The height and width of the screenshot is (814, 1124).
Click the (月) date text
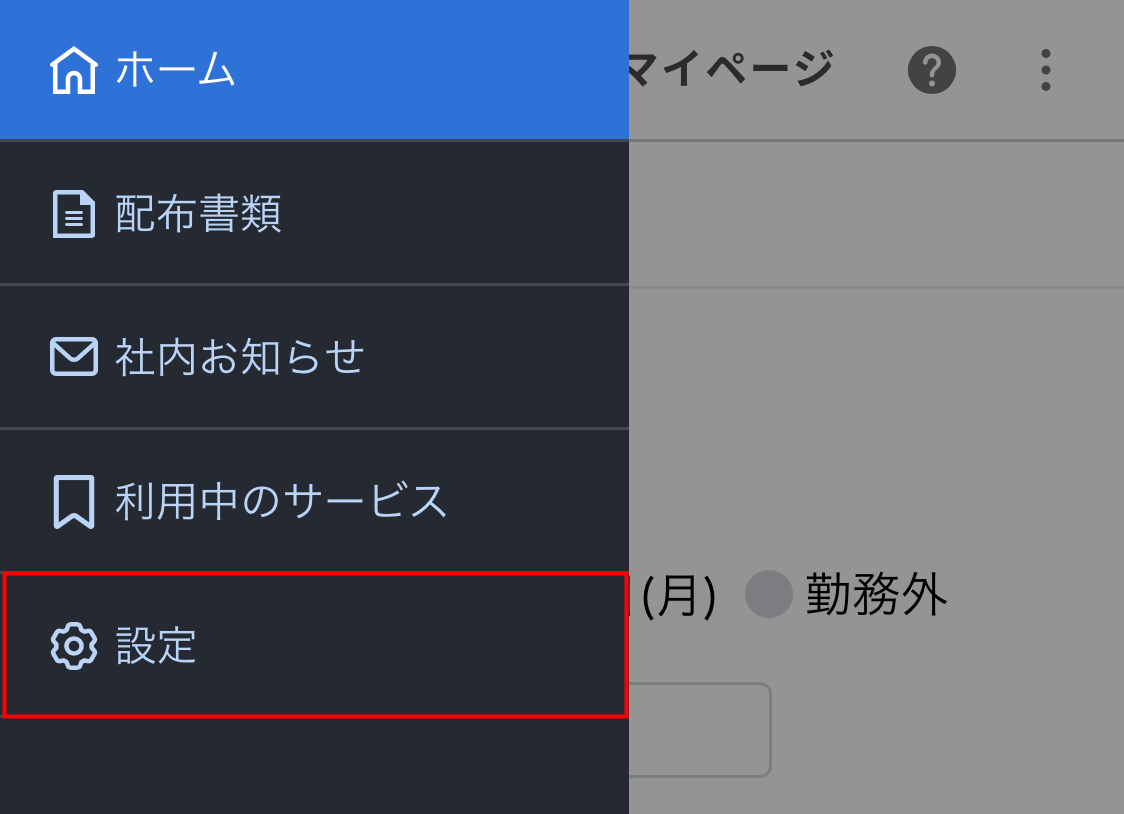pyautogui.click(x=678, y=597)
